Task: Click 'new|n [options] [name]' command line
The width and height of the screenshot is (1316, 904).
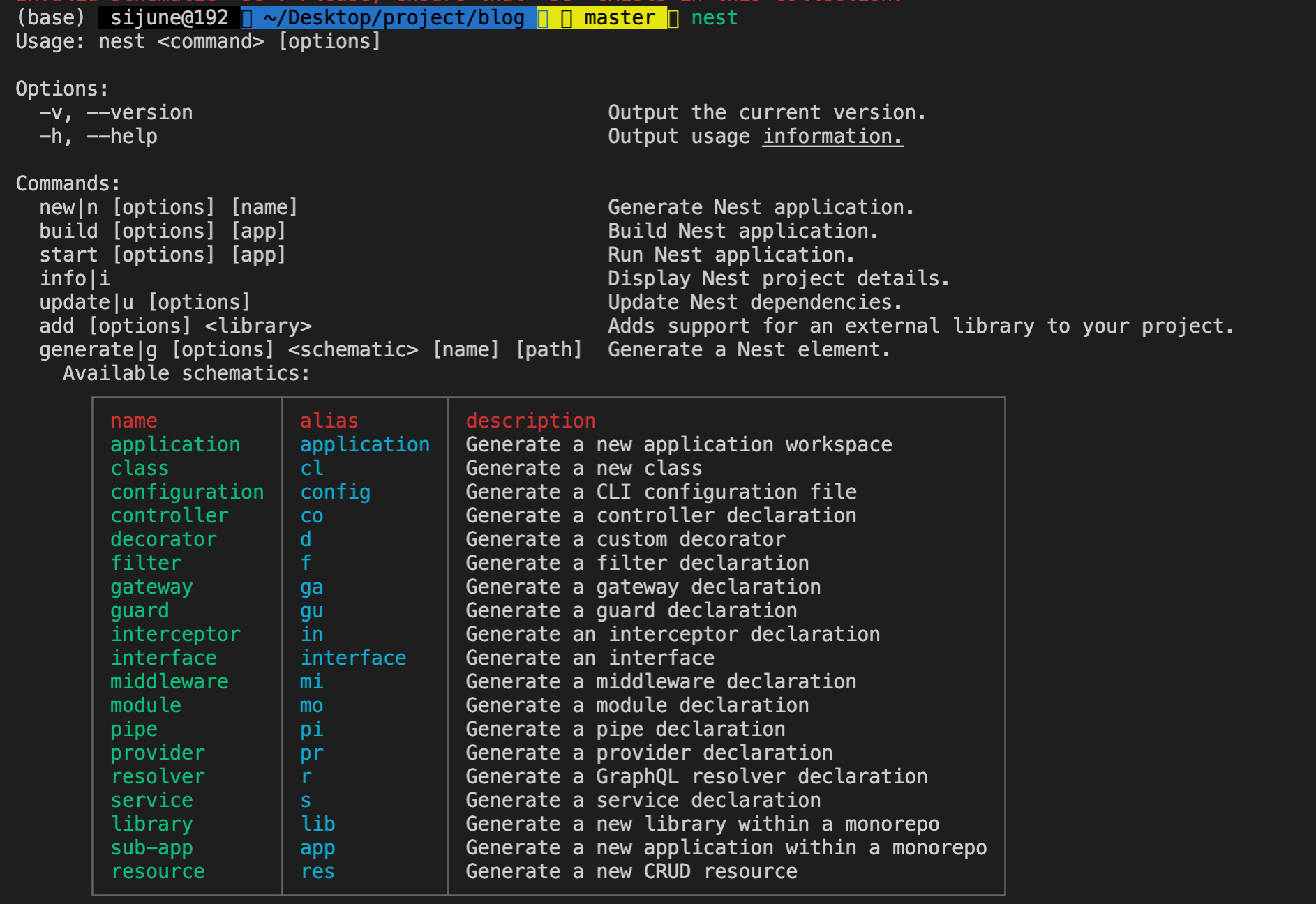Action: 169,207
